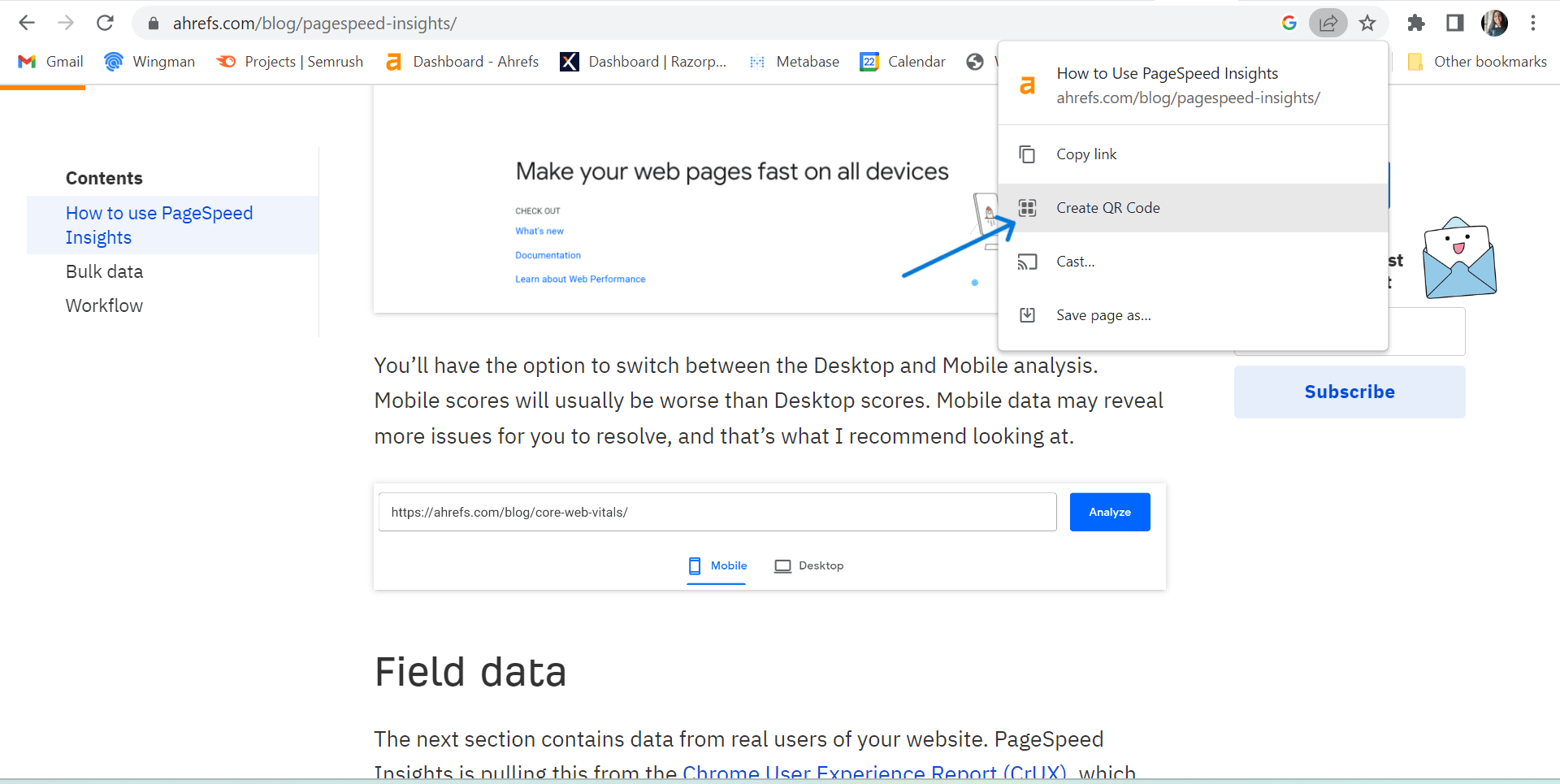Screen dimensions: 1560x784
Task: Open the Extensions puzzle icon
Action: coord(1416,23)
